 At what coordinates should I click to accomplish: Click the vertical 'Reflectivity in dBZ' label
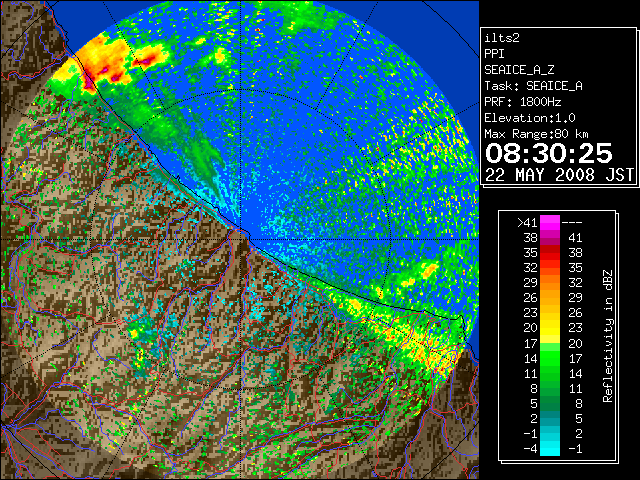coord(608,336)
